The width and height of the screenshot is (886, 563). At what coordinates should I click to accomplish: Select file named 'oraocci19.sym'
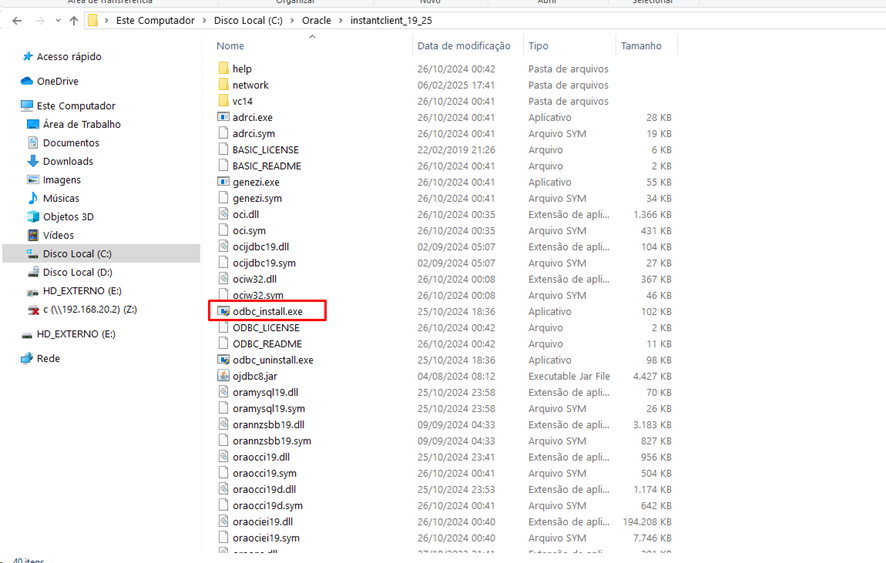(x=264, y=473)
